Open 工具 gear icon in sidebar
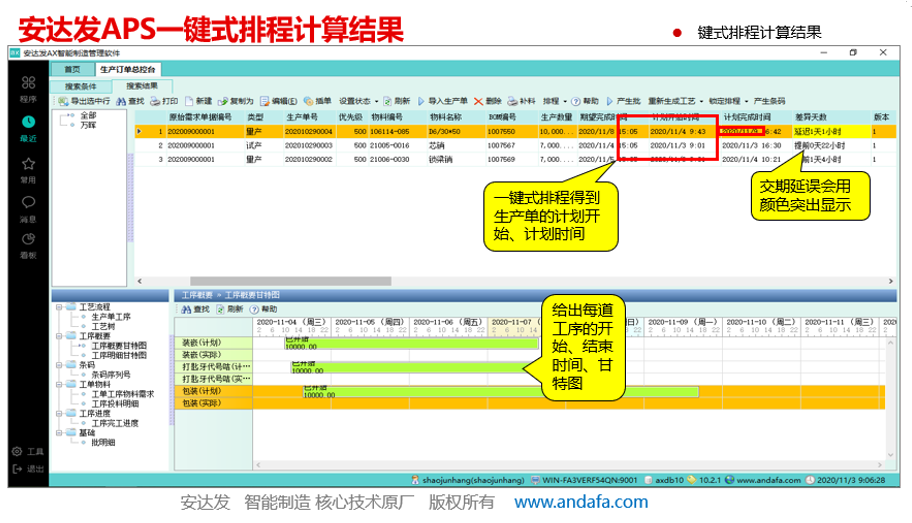The height and width of the screenshot is (523, 912). (17, 451)
